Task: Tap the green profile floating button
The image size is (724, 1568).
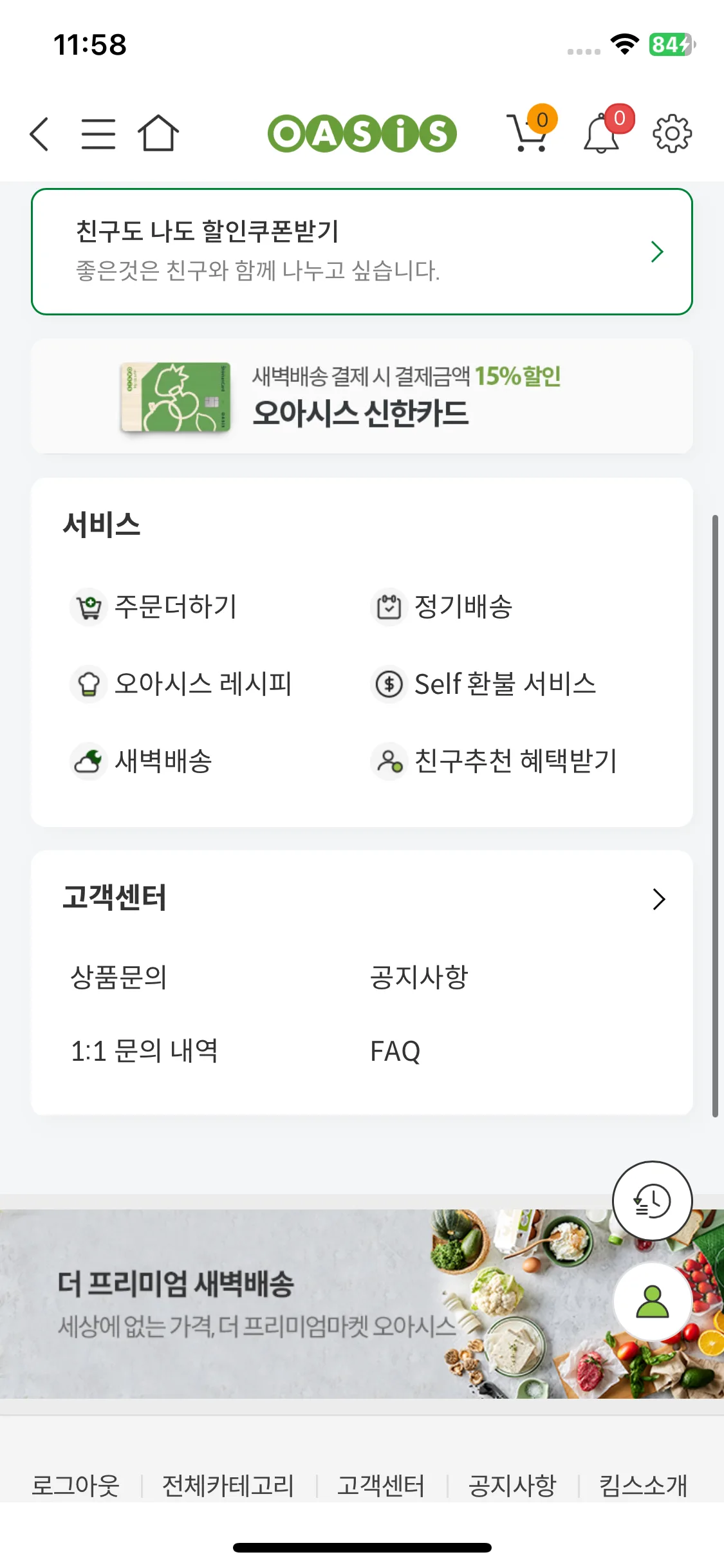Action: [x=652, y=1302]
